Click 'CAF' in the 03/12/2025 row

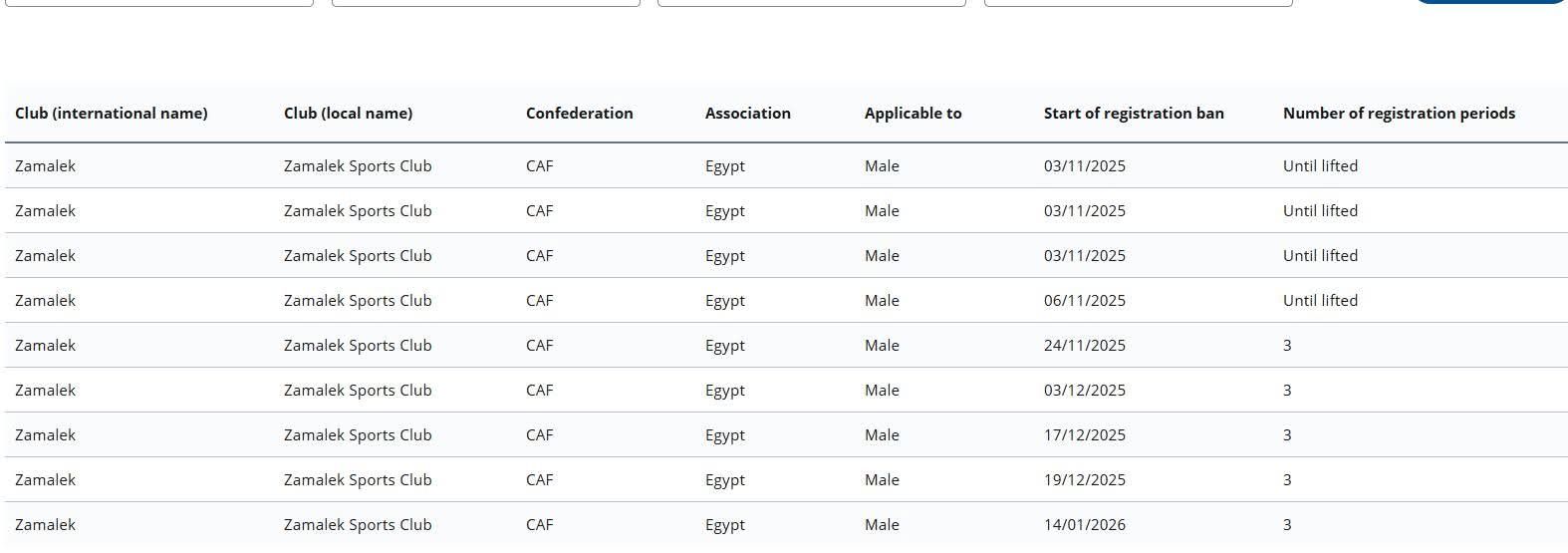pyautogui.click(x=539, y=391)
